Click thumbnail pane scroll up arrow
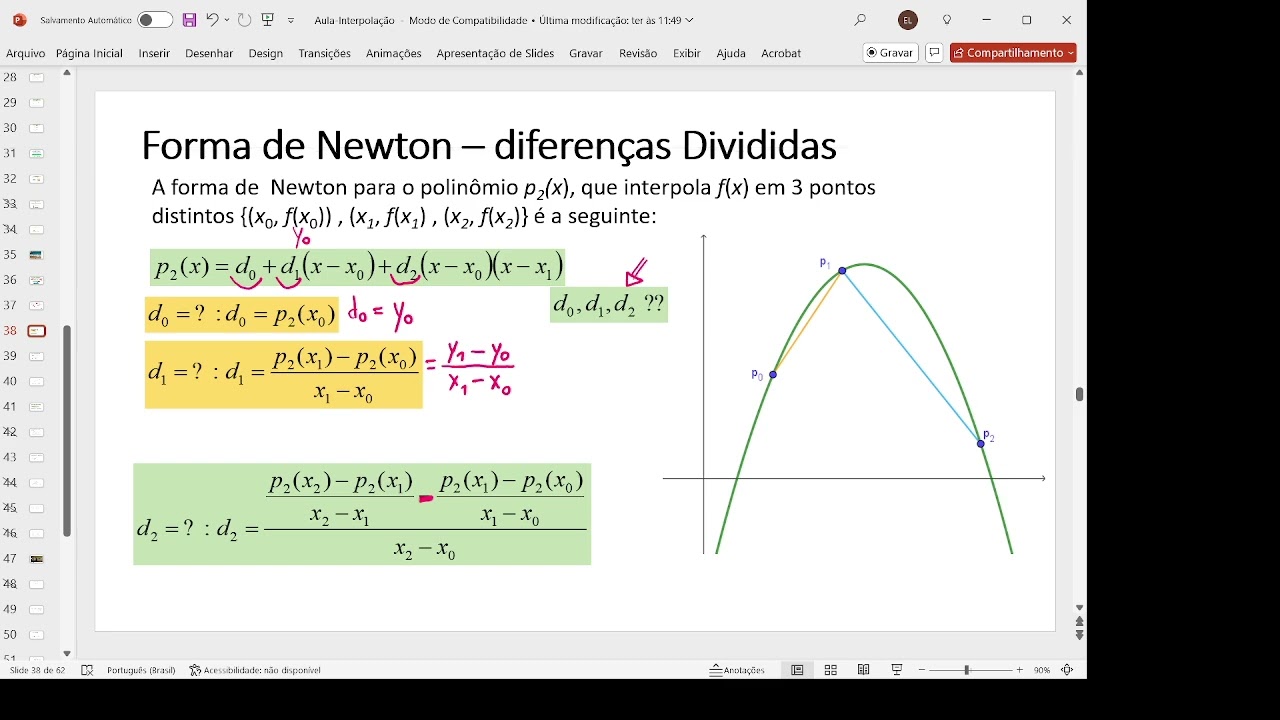 pos(67,73)
